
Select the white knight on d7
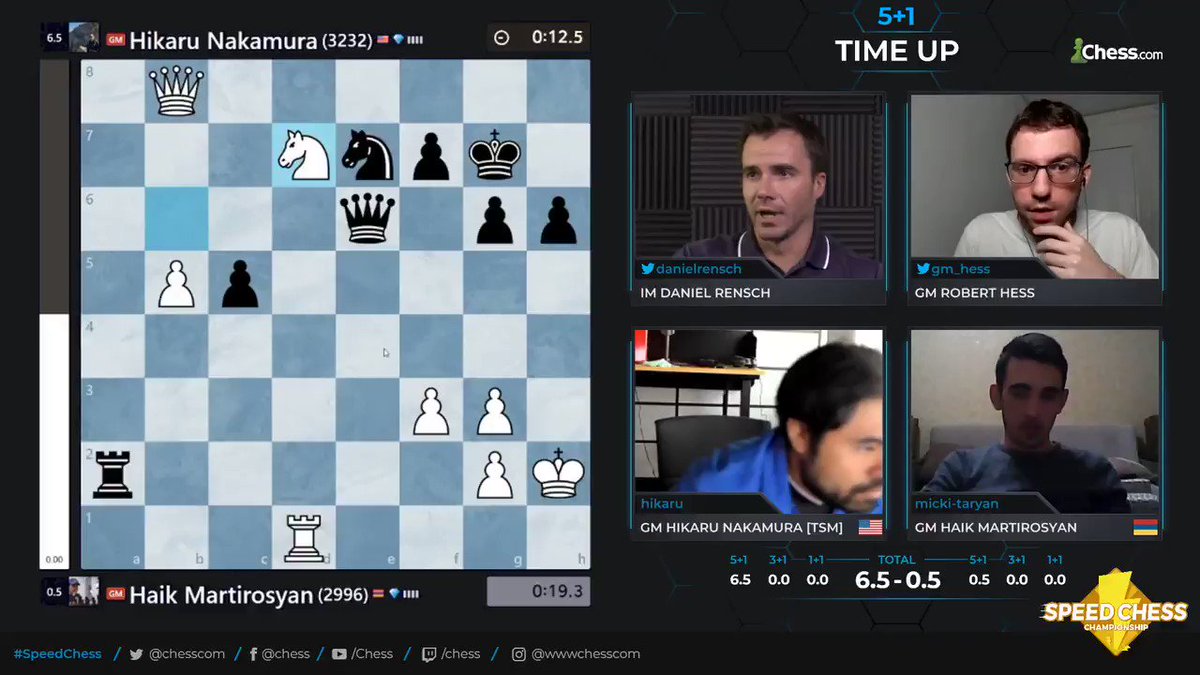click(304, 155)
